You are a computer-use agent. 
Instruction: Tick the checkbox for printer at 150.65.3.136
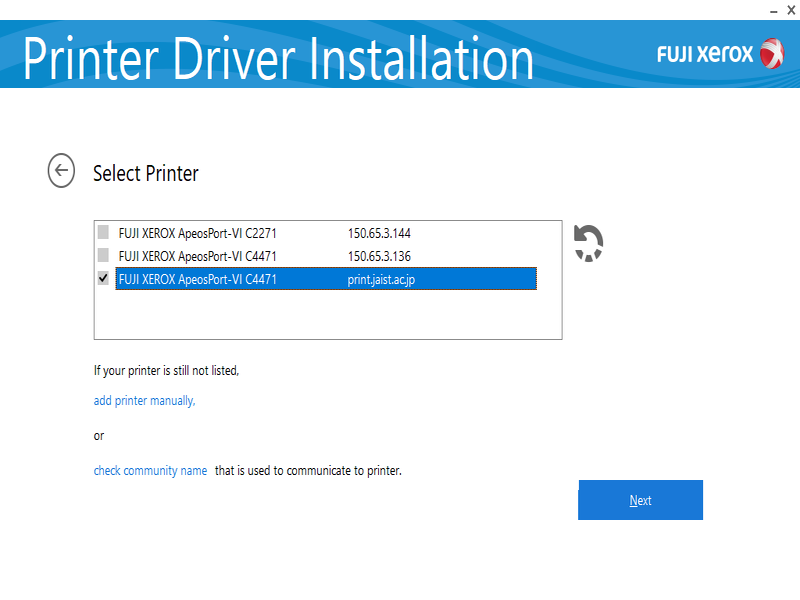(x=103, y=256)
